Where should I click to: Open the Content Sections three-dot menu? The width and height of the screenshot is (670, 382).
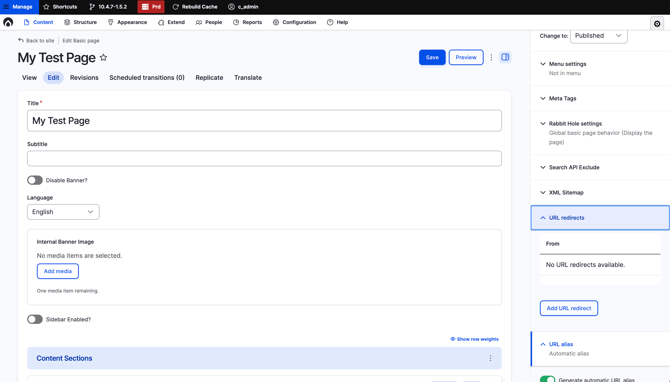pyautogui.click(x=491, y=358)
